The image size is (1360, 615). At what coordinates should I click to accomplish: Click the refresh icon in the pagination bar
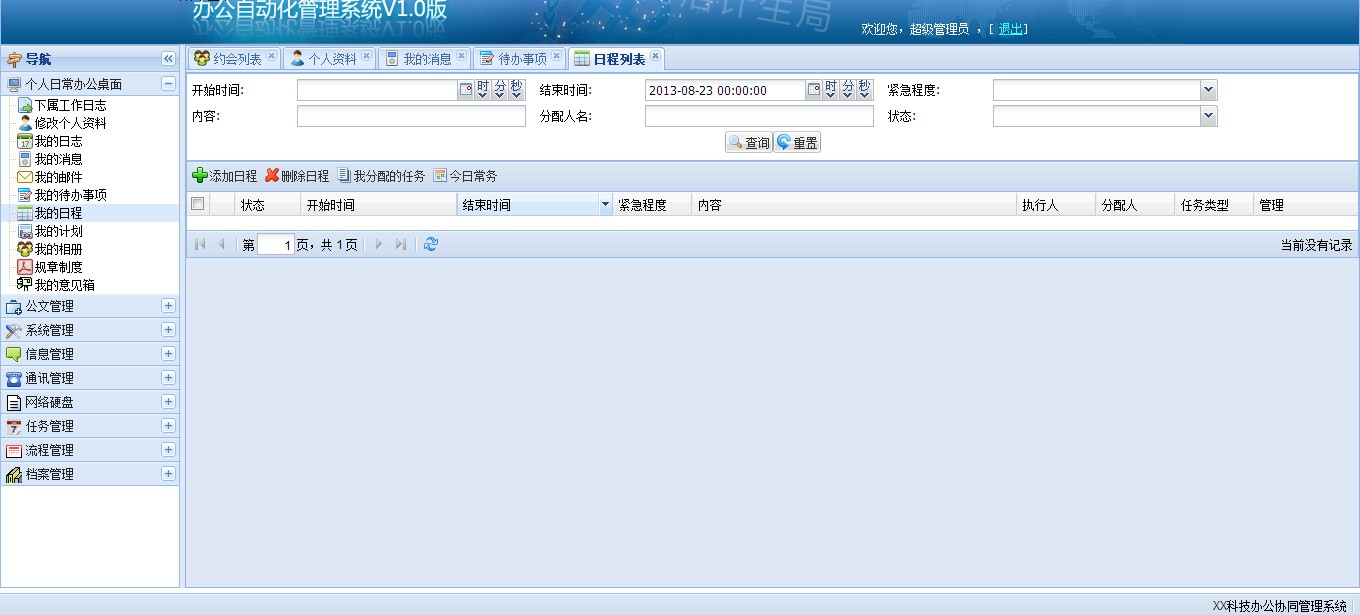[430, 243]
